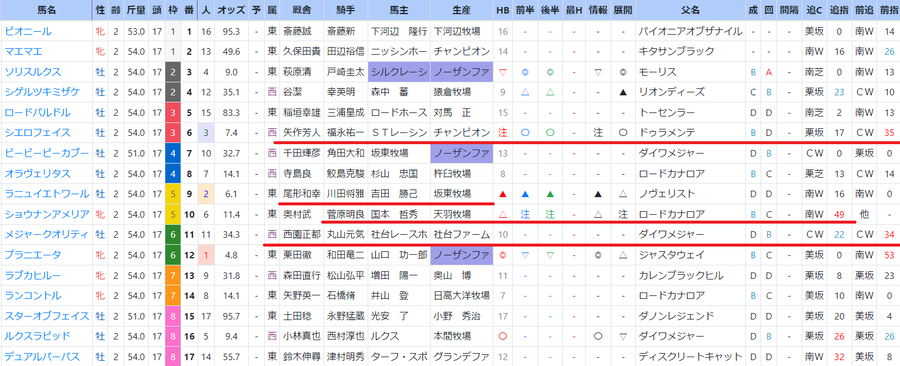Open horse link ショウナンアメリア
The height and width of the screenshot is (366, 900).
(47, 215)
